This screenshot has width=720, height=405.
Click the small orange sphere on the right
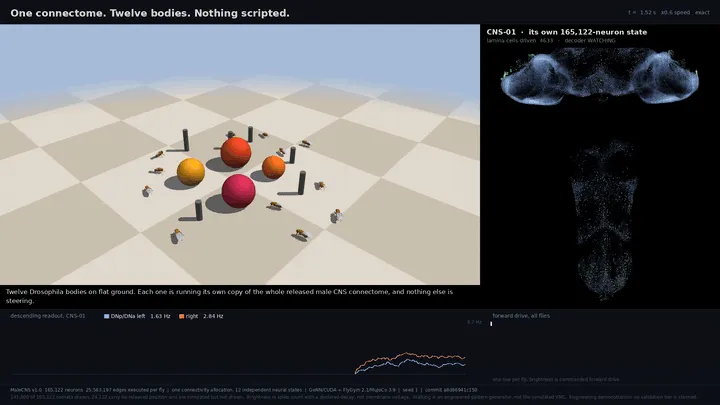[274, 167]
